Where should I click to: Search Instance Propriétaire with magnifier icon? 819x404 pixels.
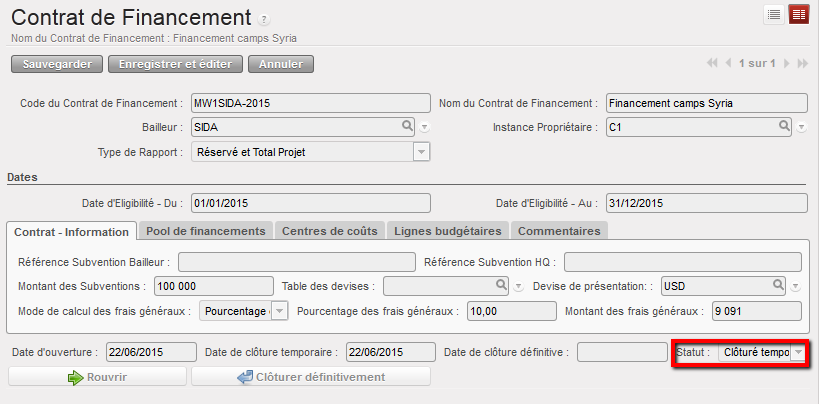(786, 127)
